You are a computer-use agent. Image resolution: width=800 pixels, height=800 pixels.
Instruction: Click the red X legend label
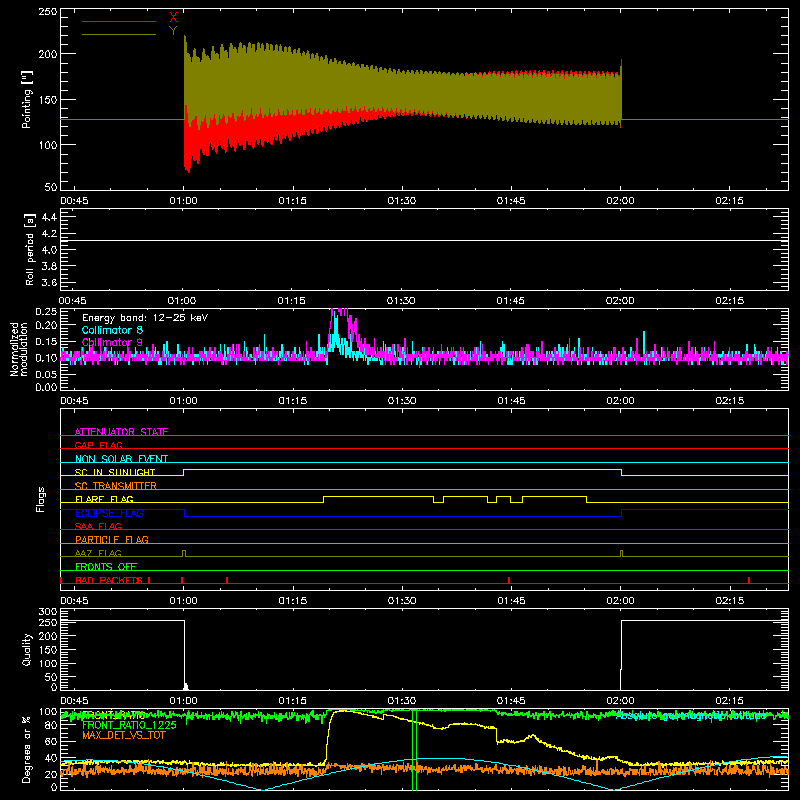[173, 18]
